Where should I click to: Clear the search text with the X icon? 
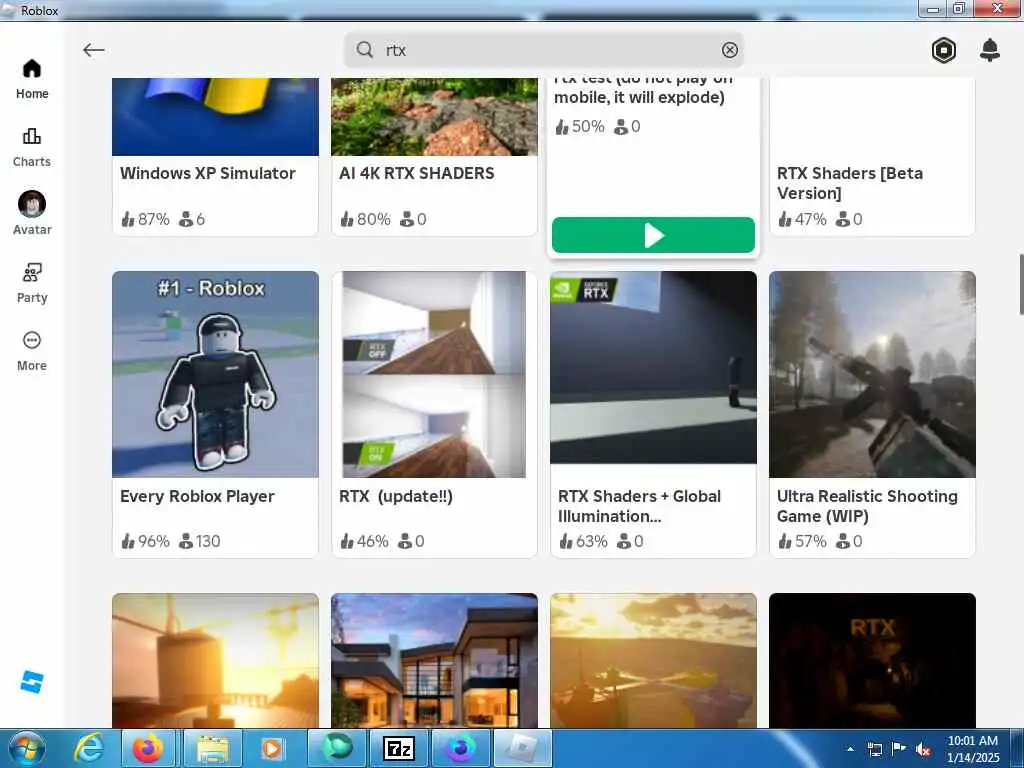coord(729,50)
